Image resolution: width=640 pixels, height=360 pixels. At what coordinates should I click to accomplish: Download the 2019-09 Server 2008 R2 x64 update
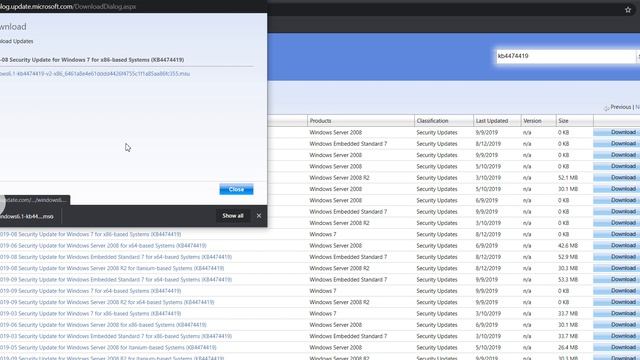(x=616, y=302)
